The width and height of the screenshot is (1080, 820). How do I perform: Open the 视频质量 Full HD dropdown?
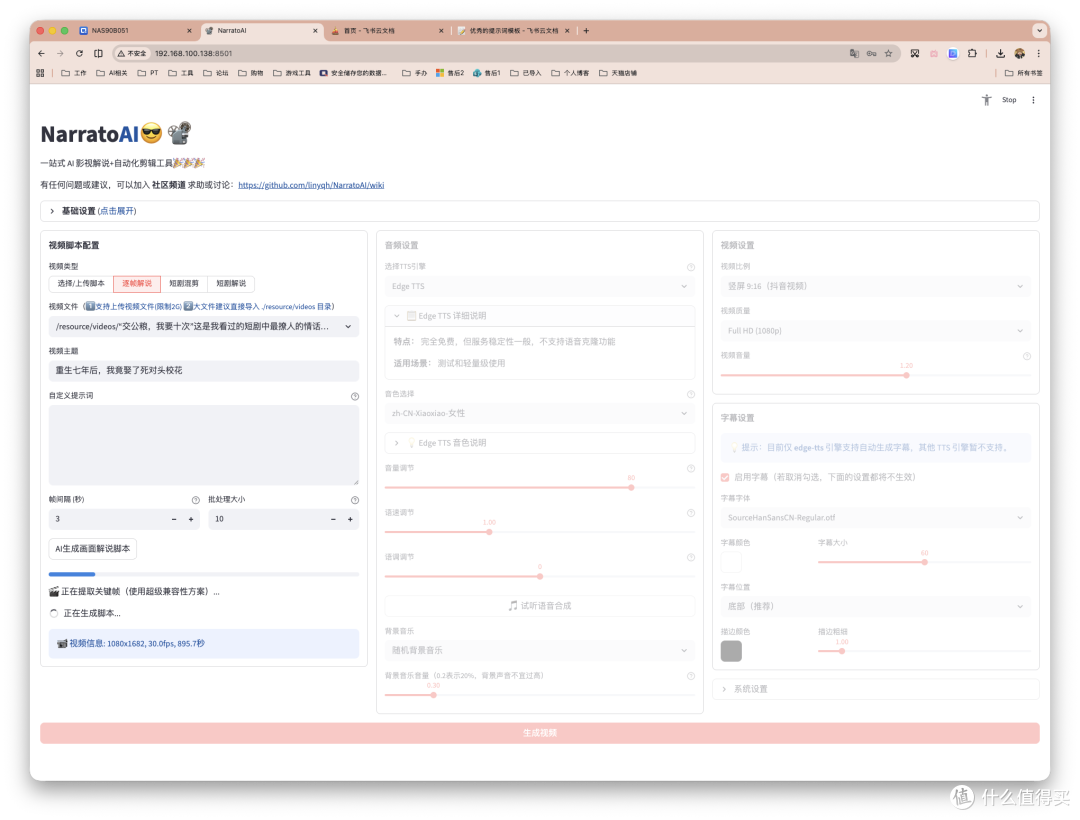click(875, 331)
